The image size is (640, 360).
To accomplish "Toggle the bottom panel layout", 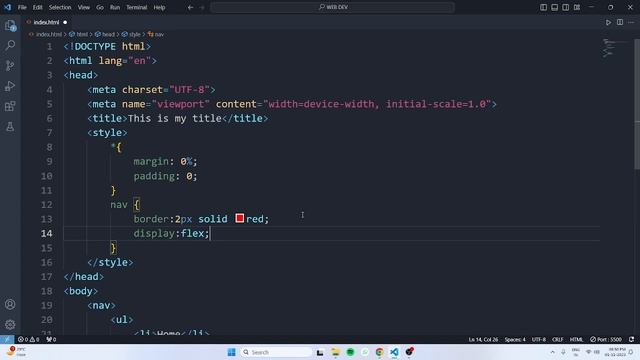I will tap(554, 7).
